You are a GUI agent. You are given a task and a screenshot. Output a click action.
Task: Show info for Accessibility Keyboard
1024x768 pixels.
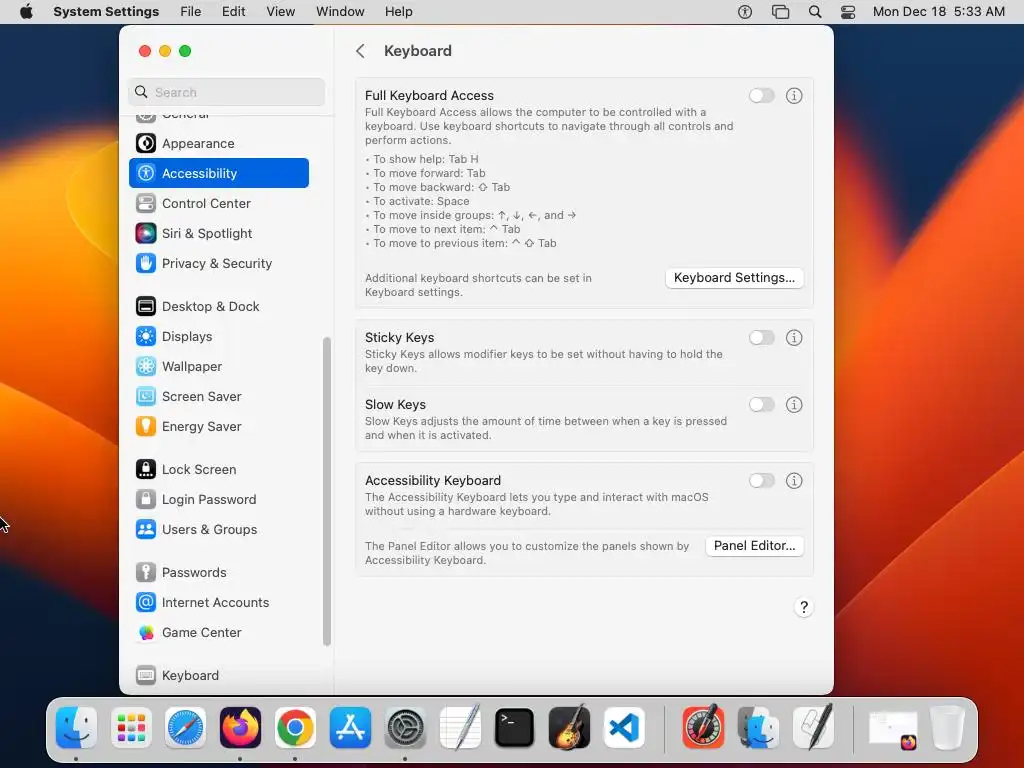coord(793,481)
